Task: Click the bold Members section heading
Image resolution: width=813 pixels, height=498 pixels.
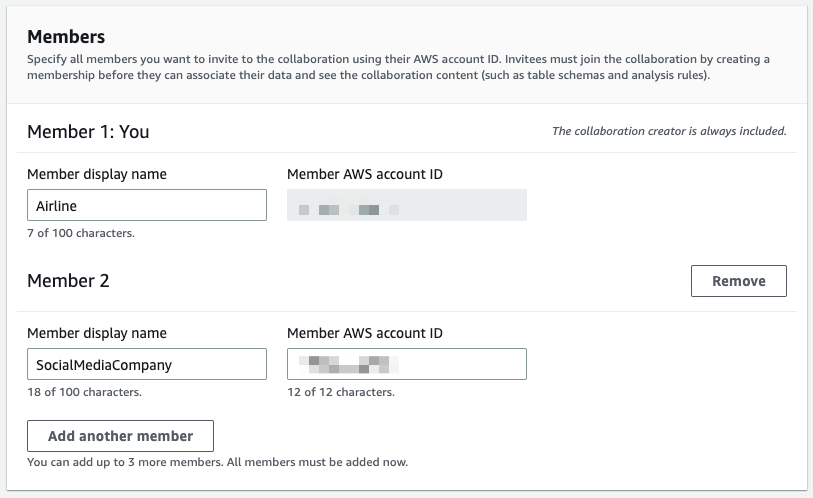Action: coord(66,37)
